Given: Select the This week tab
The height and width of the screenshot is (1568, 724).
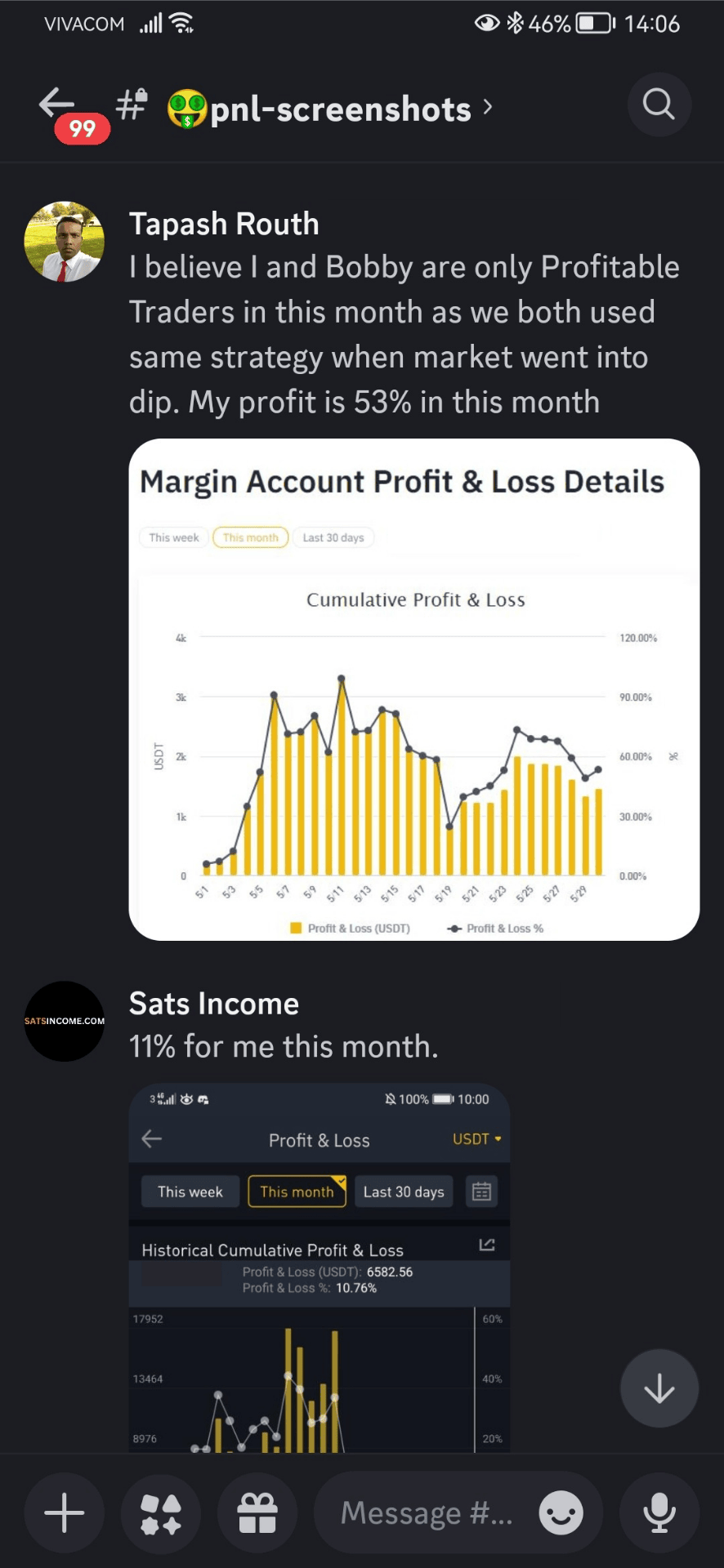Looking at the screenshot, I should click(x=190, y=1192).
